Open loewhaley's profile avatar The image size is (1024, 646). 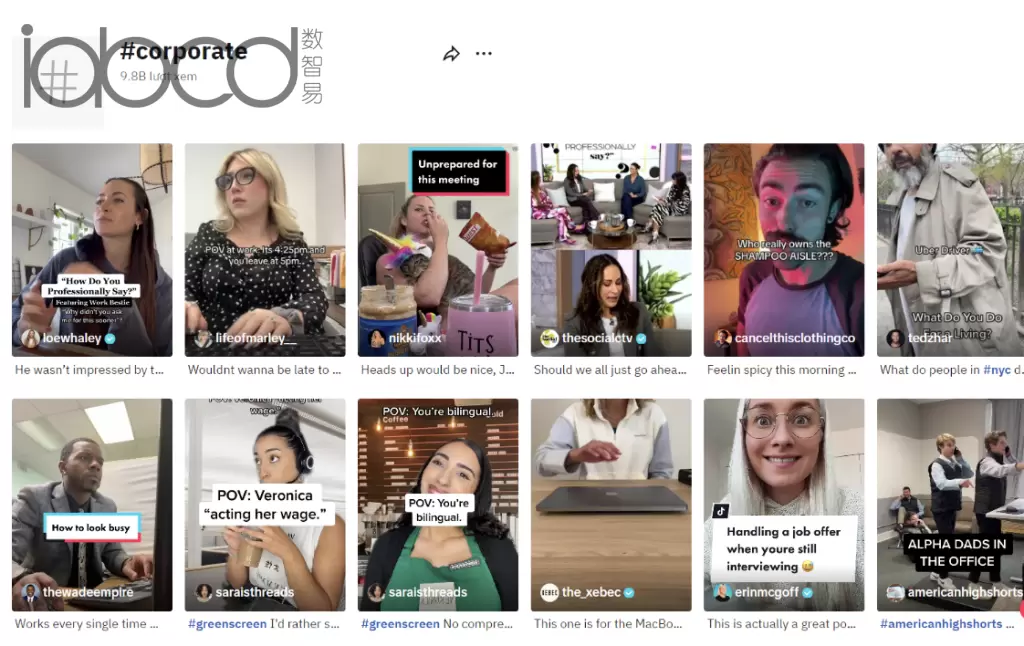point(31,338)
